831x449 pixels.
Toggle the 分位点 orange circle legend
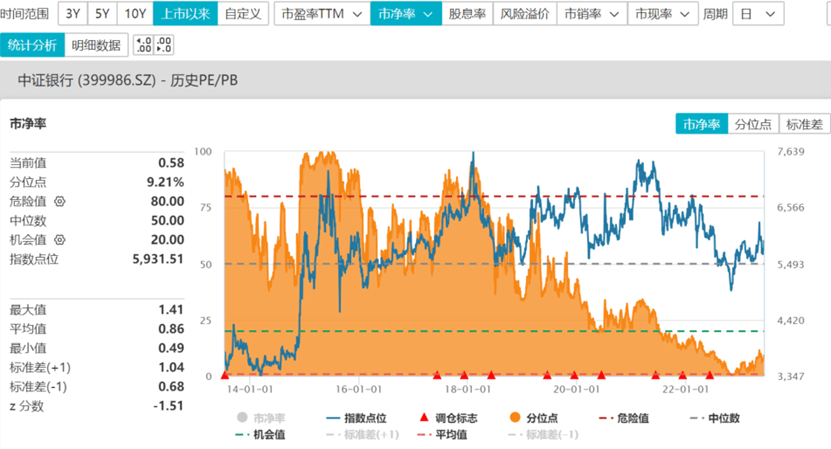pyautogui.click(x=533, y=418)
